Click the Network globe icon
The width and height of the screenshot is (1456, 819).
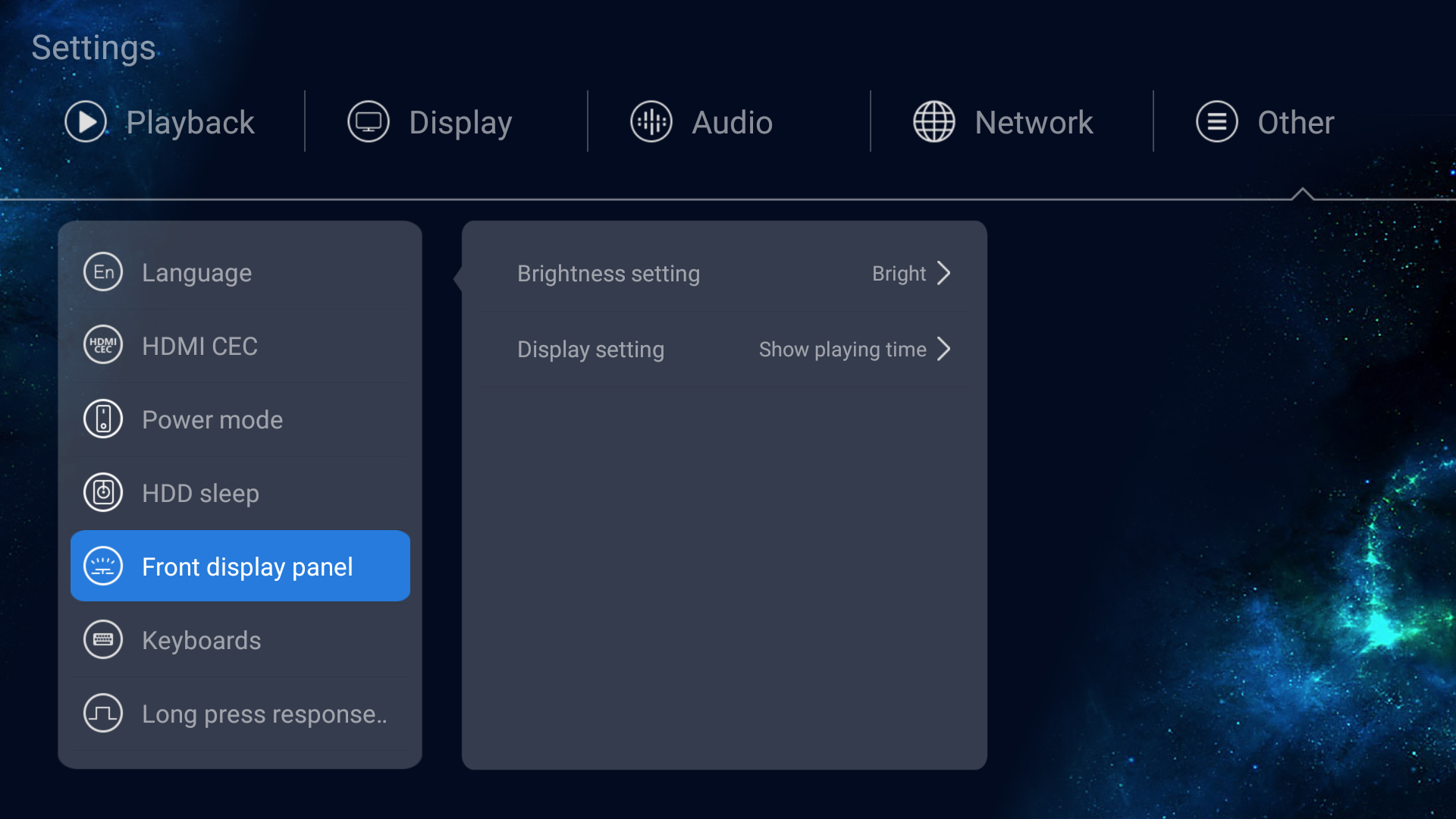(934, 122)
